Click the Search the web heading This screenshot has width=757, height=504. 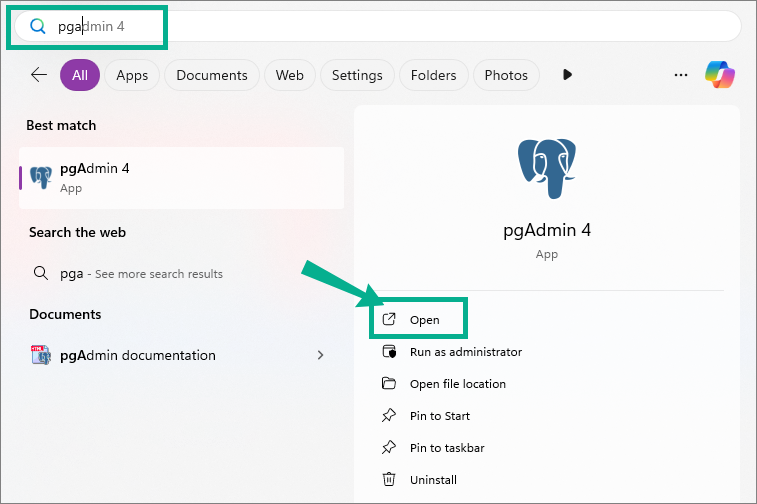point(77,232)
